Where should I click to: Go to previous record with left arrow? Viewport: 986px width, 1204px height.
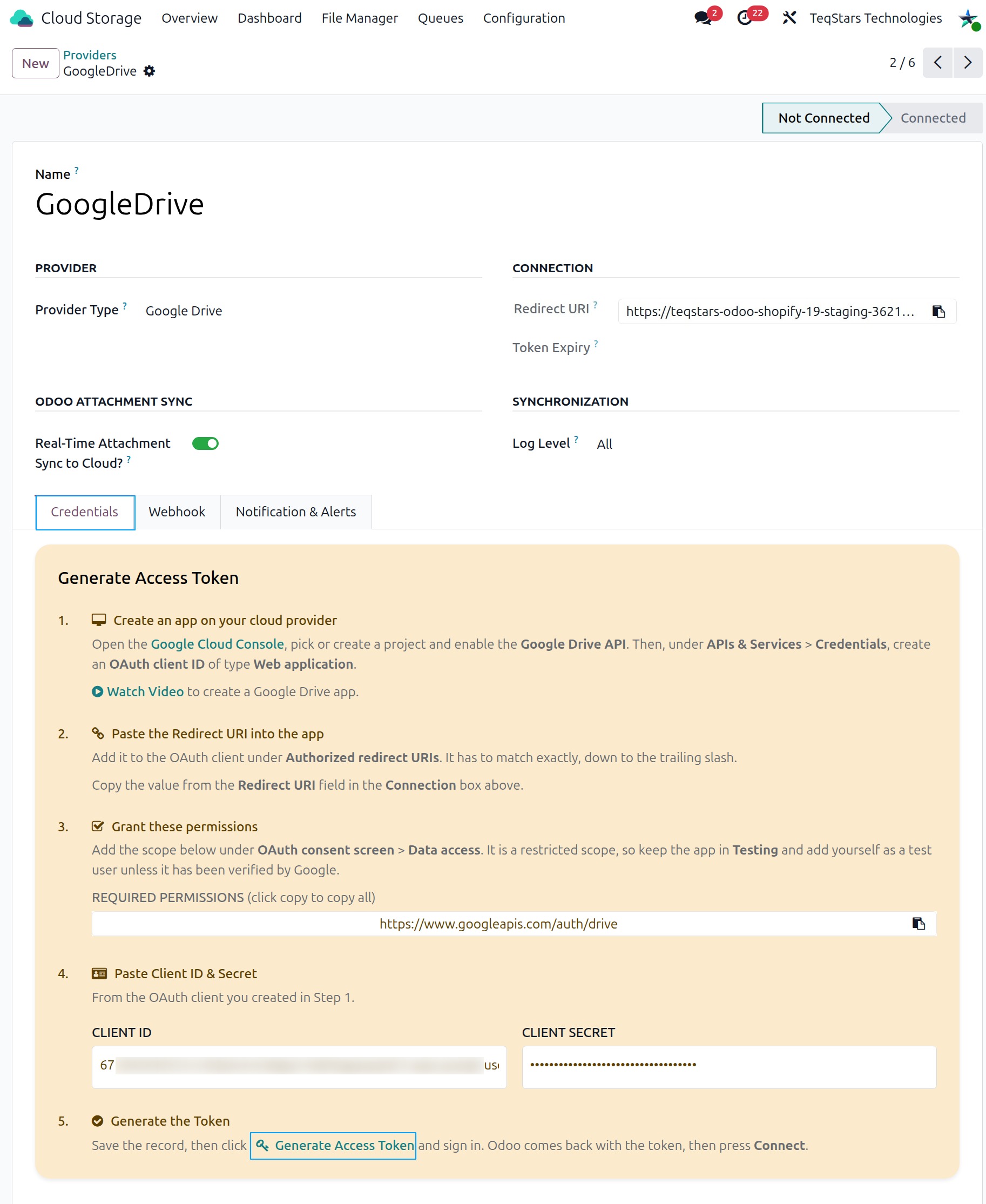pyautogui.click(x=938, y=63)
